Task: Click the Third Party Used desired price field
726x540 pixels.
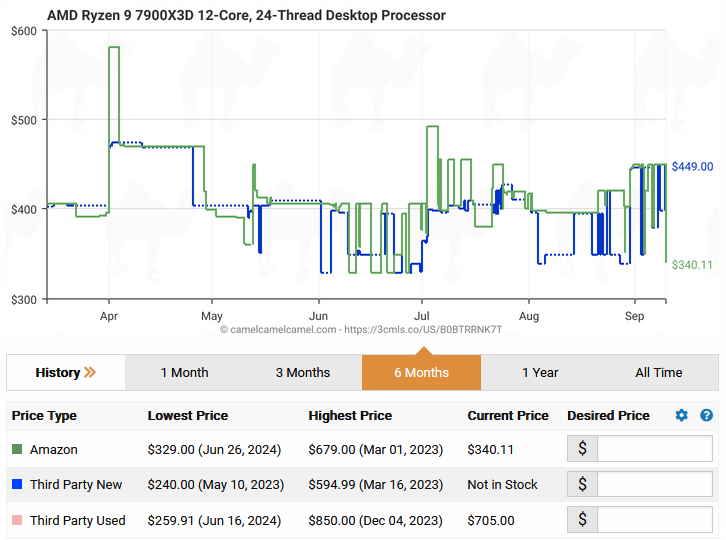Action: (654, 520)
